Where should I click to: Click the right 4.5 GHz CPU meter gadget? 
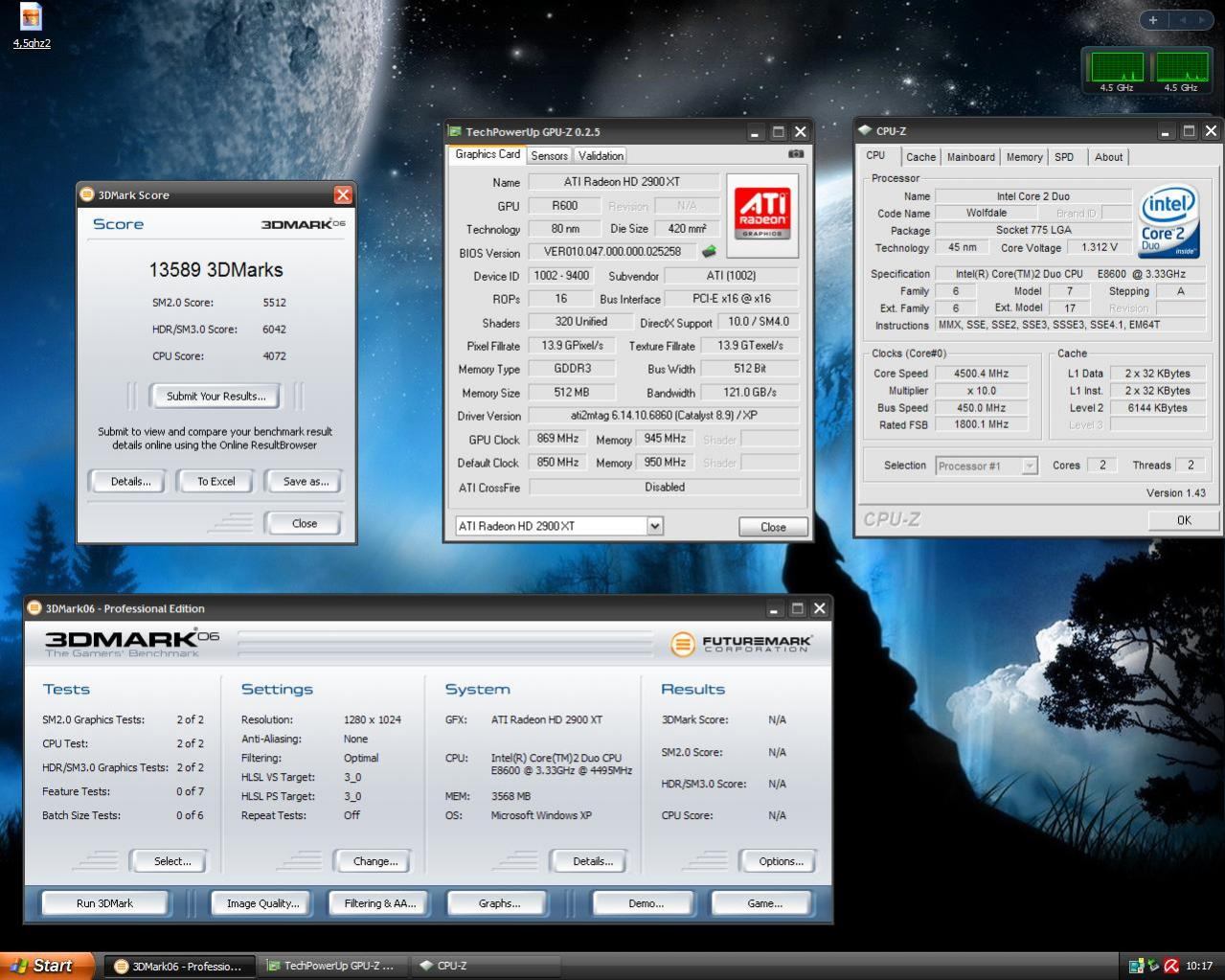tap(1181, 70)
